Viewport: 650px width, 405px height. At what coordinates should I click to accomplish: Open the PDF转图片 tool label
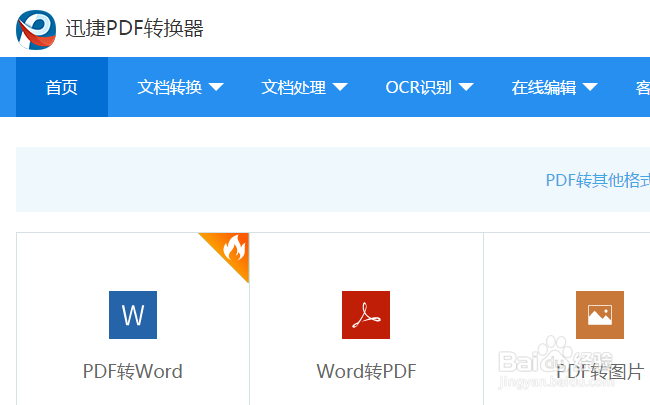[x=600, y=371]
